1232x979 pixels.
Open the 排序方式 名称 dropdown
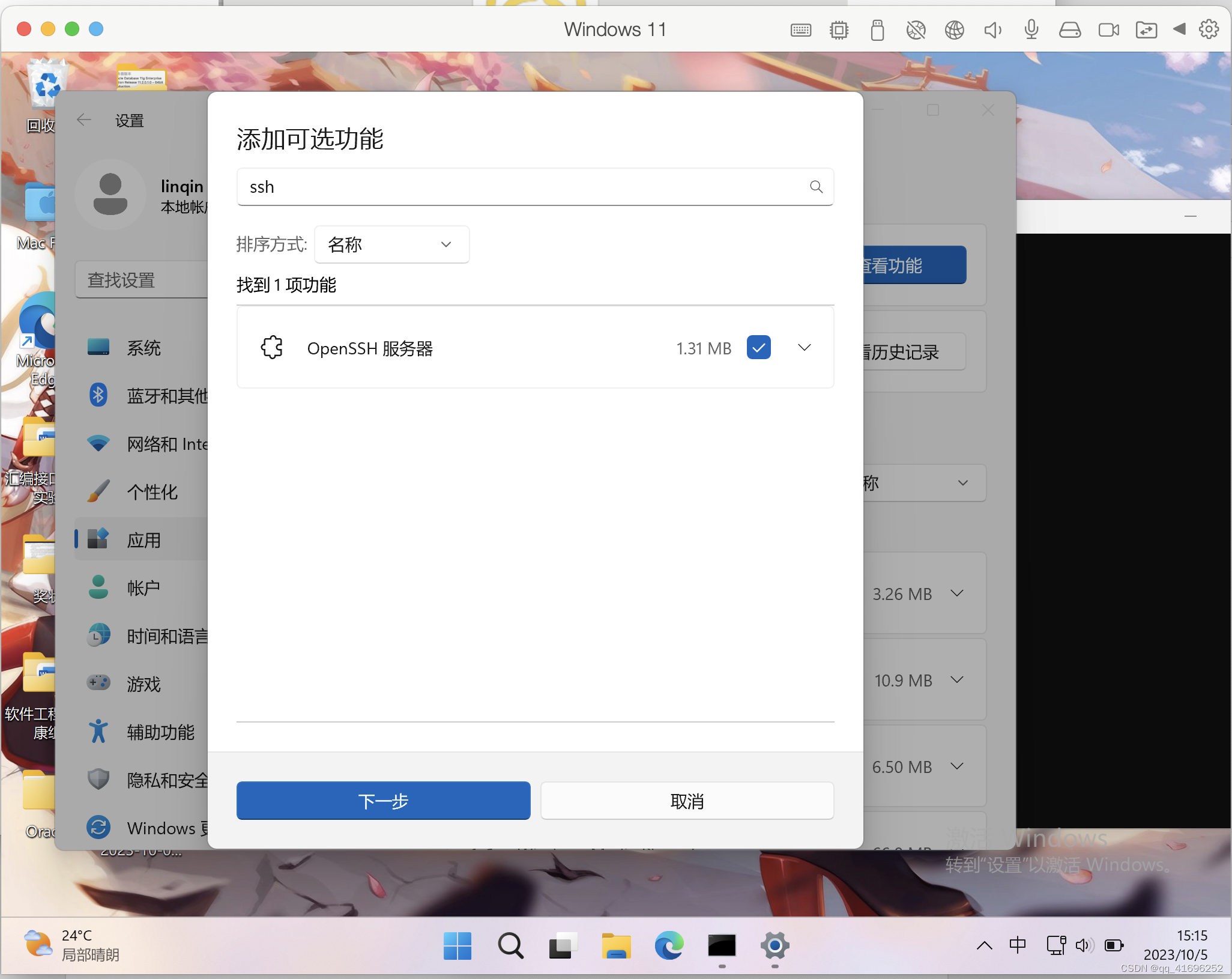coord(391,244)
